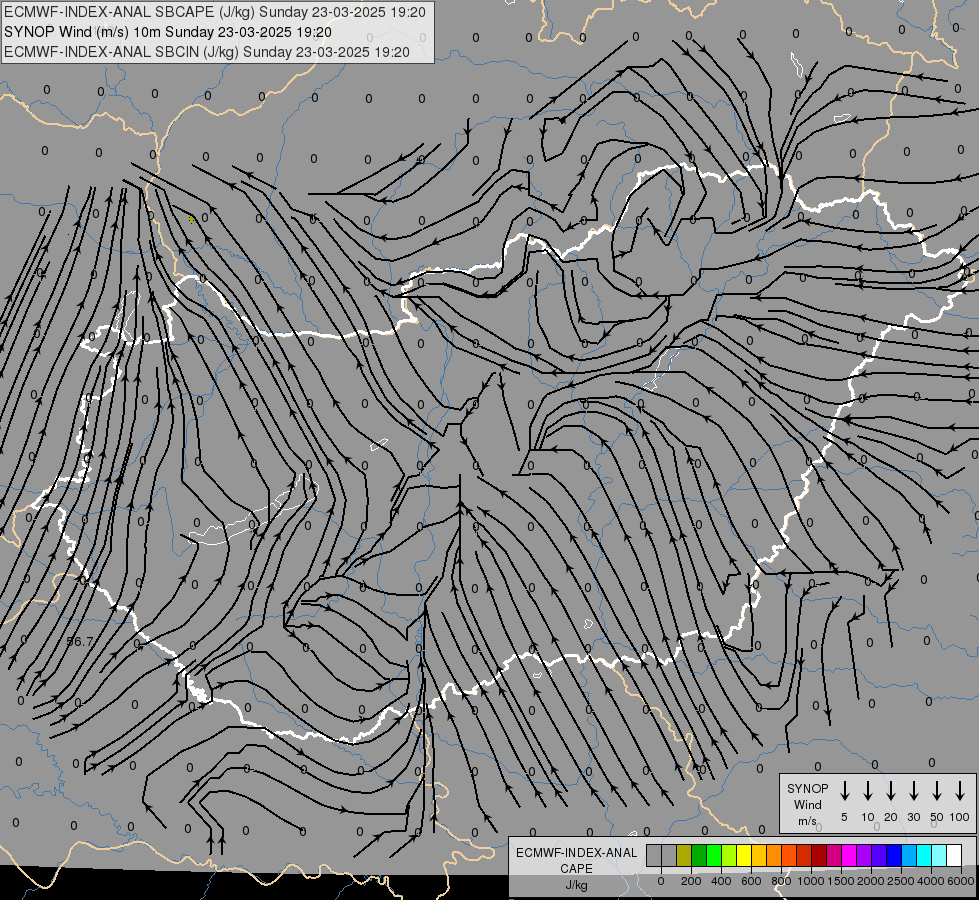Click the 5 m/s wind arrow in legend
This screenshot has height=900, width=979.
click(x=844, y=791)
